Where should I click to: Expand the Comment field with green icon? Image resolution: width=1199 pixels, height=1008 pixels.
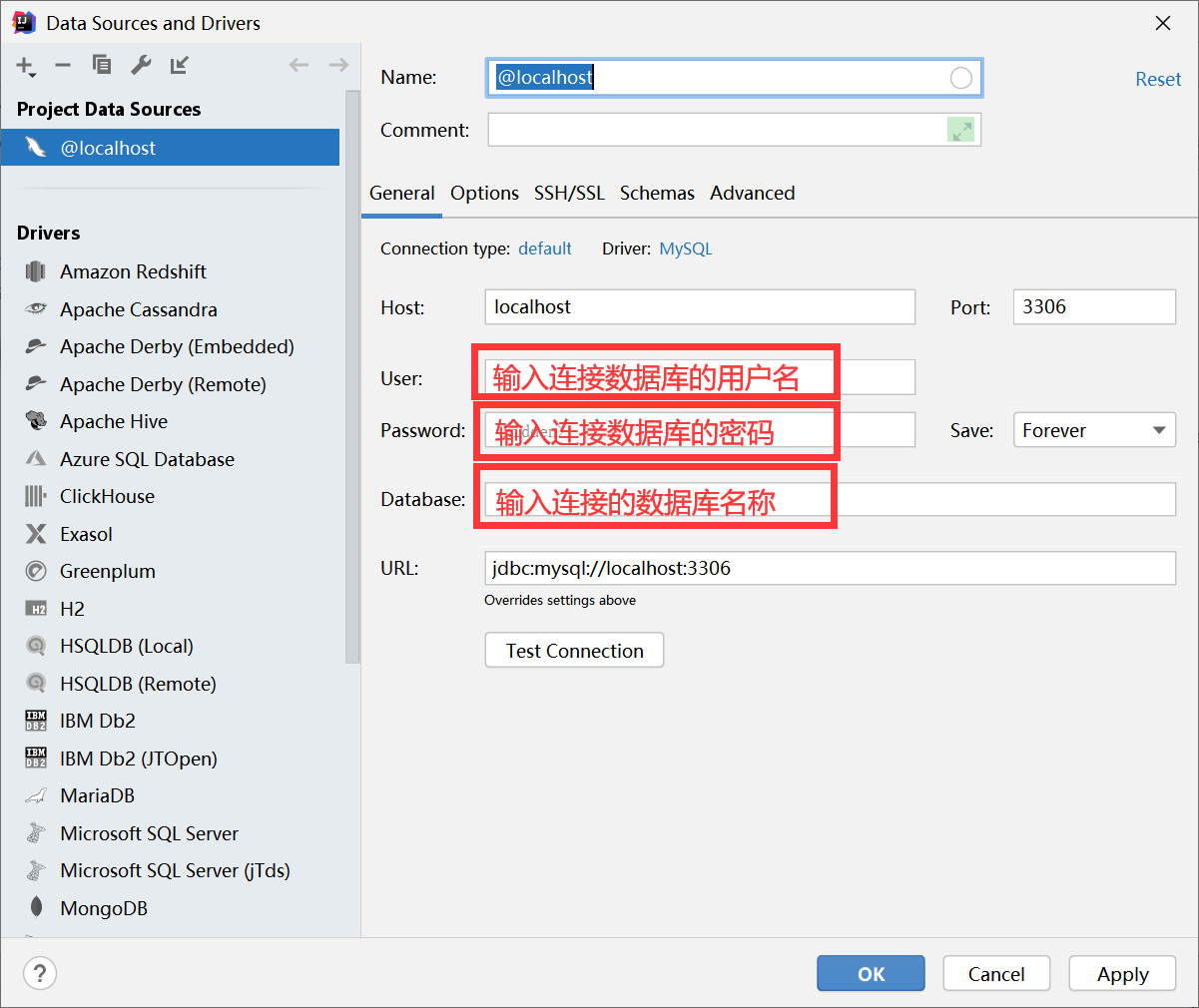(x=961, y=130)
